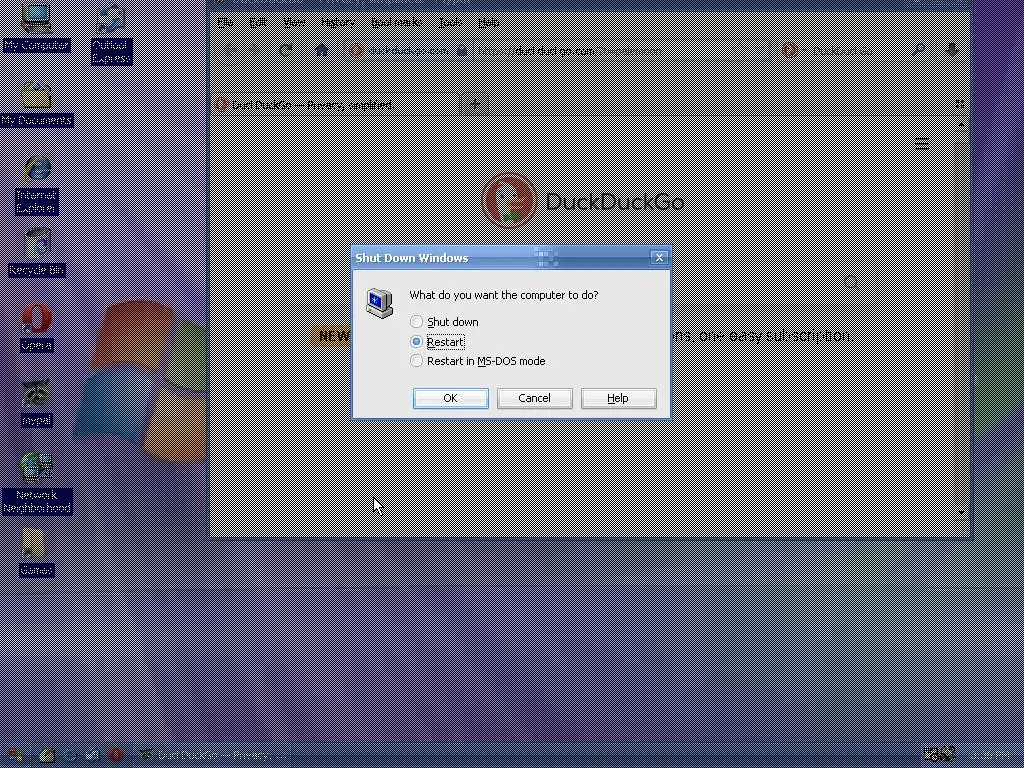Click Cancel in Shut Down Windows dialog
The height and width of the screenshot is (768, 1024).
(x=534, y=398)
